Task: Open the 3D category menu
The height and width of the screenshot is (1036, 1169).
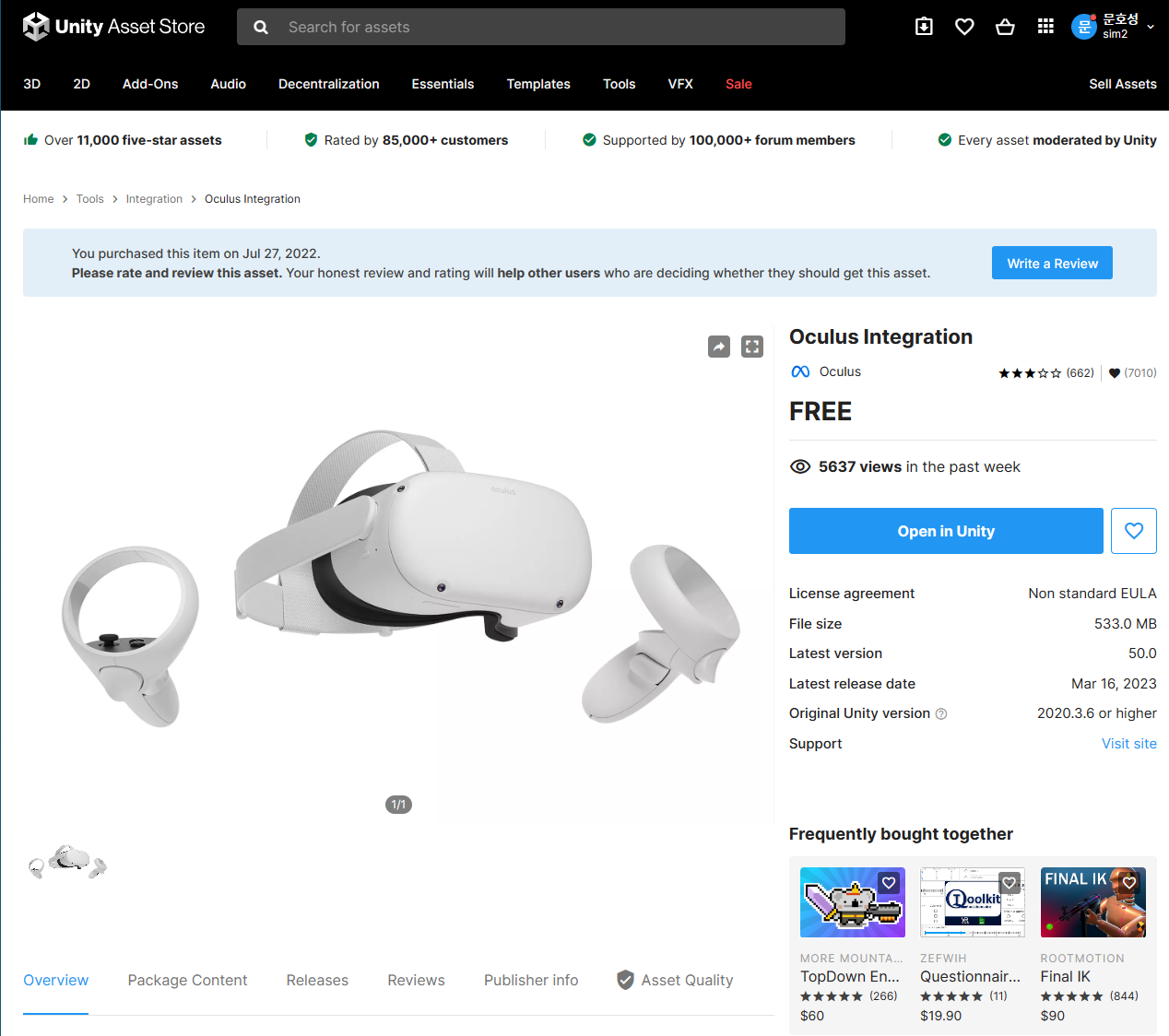Action: coord(32,84)
